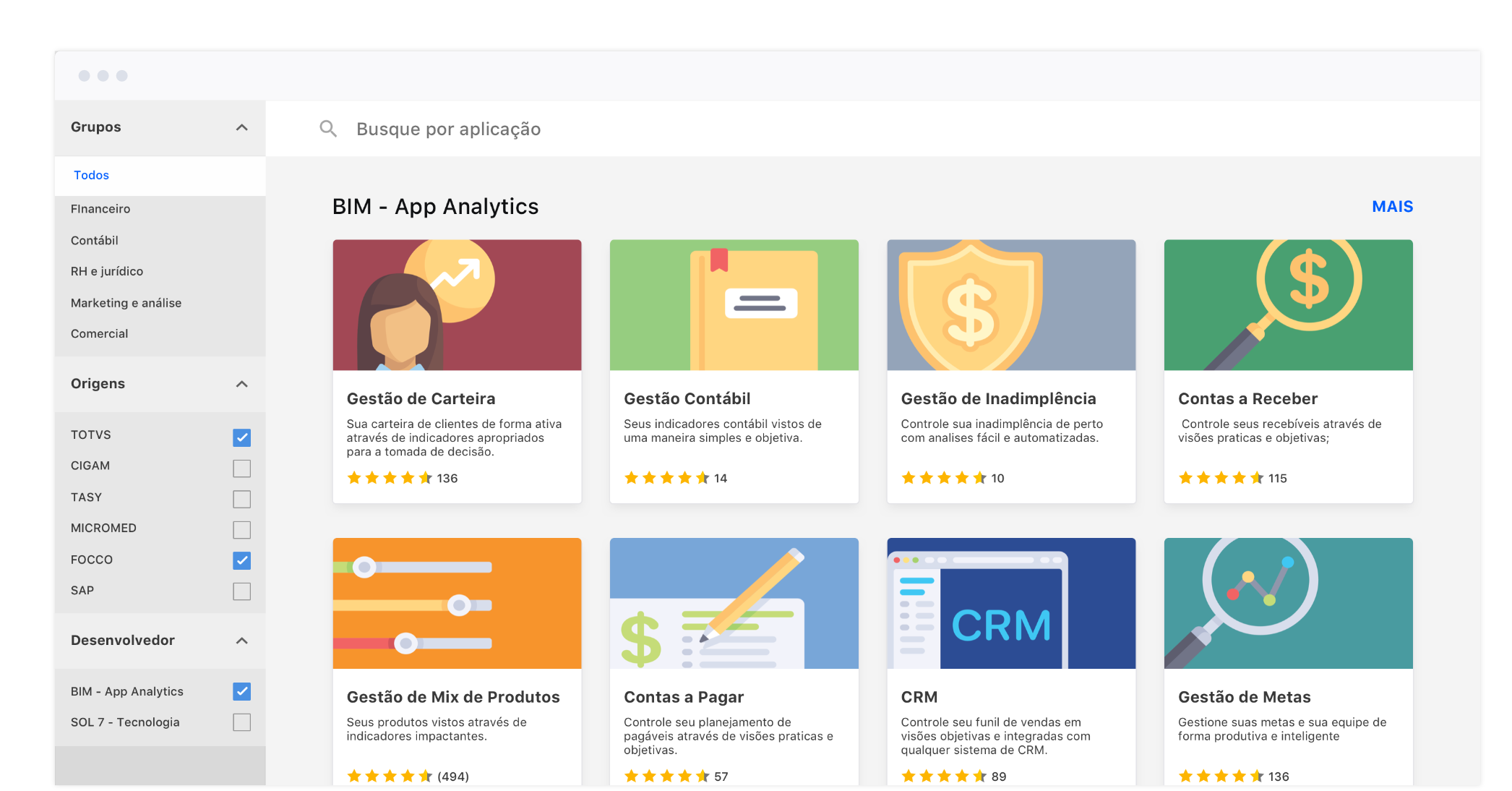The width and height of the screenshot is (1512, 791).
Task: Click the Desenvolvedor section header
Action: [x=160, y=641]
